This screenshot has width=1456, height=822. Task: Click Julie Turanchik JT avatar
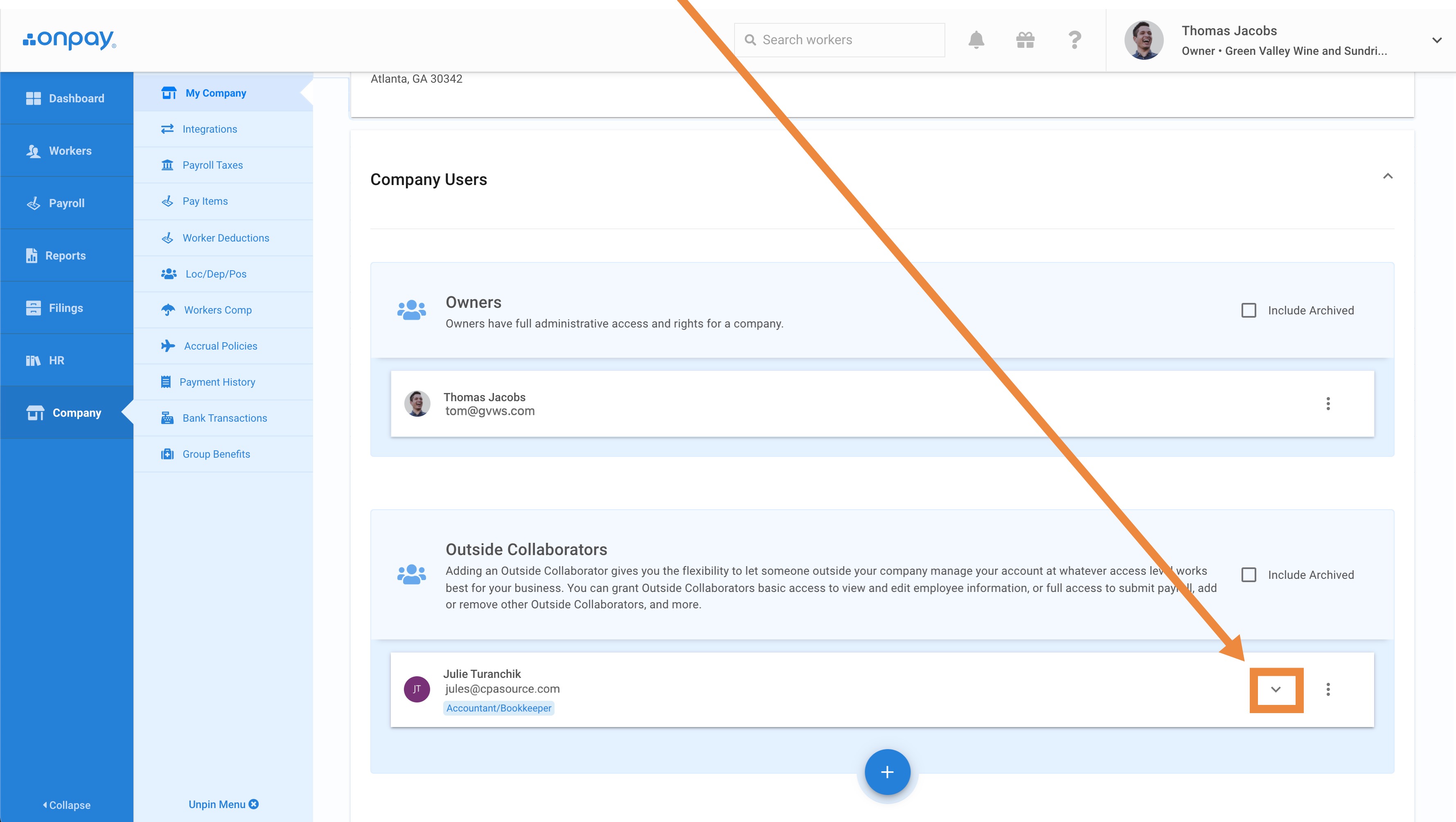coord(417,689)
